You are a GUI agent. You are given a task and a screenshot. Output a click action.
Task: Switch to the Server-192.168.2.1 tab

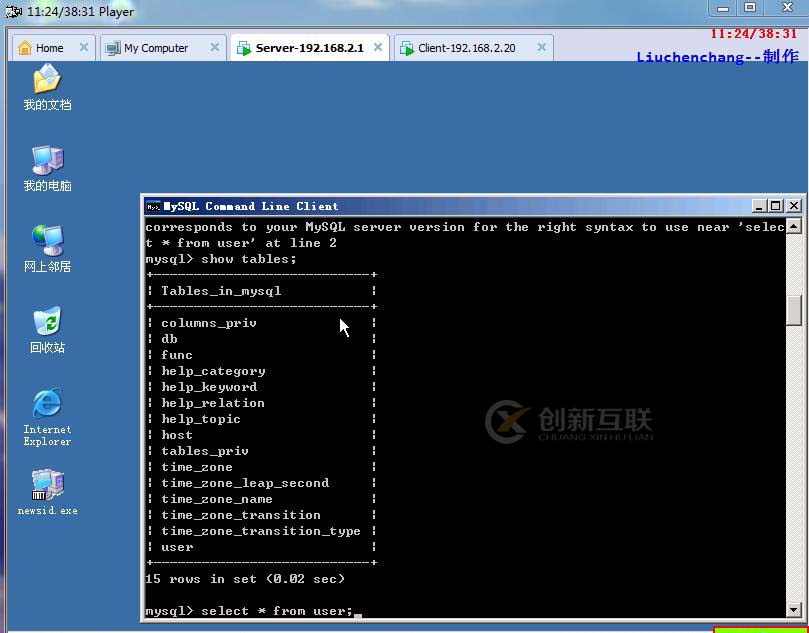(x=310, y=48)
